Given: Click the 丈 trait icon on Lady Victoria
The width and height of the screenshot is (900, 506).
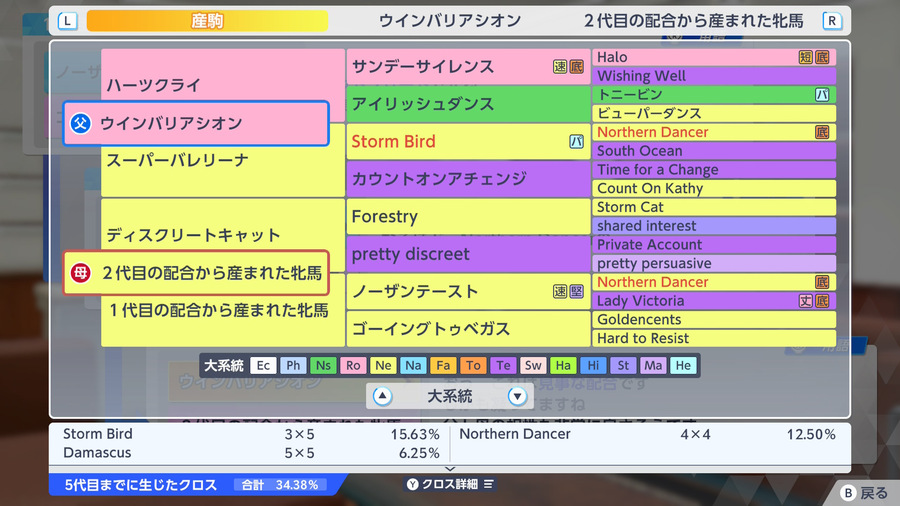Looking at the screenshot, I should [x=805, y=301].
